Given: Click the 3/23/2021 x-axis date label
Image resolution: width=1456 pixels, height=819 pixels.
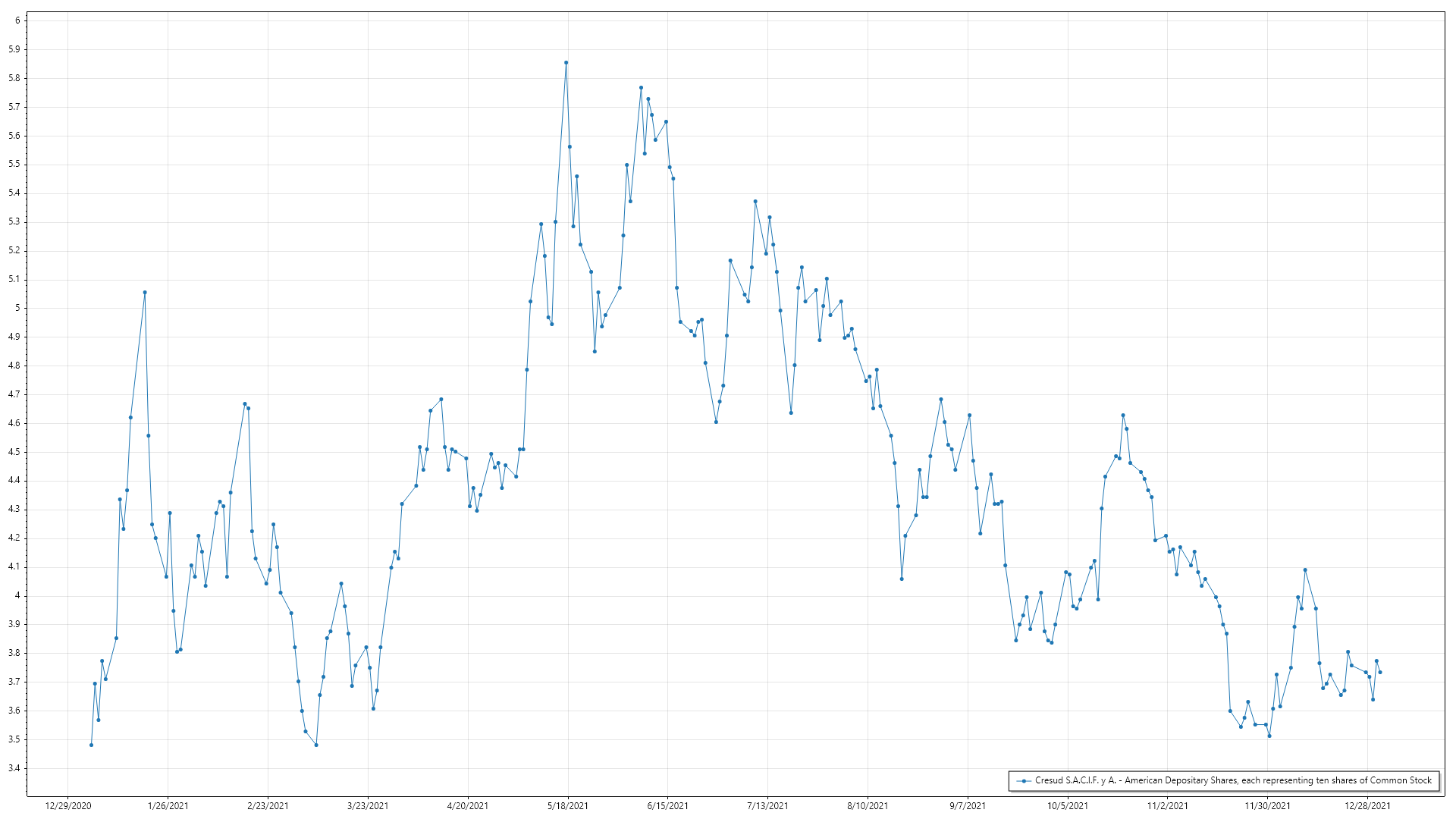Looking at the screenshot, I should click(368, 805).
